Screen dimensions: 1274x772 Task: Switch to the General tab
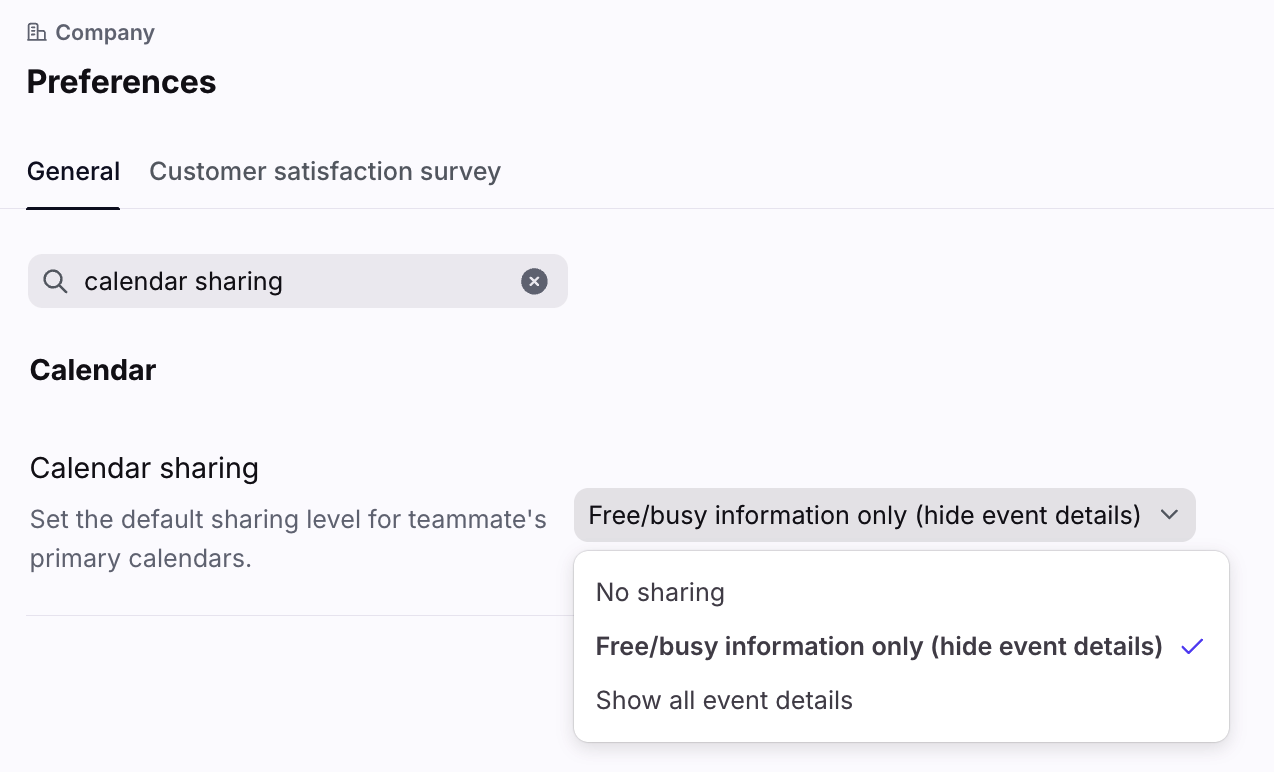click(73, 172)
